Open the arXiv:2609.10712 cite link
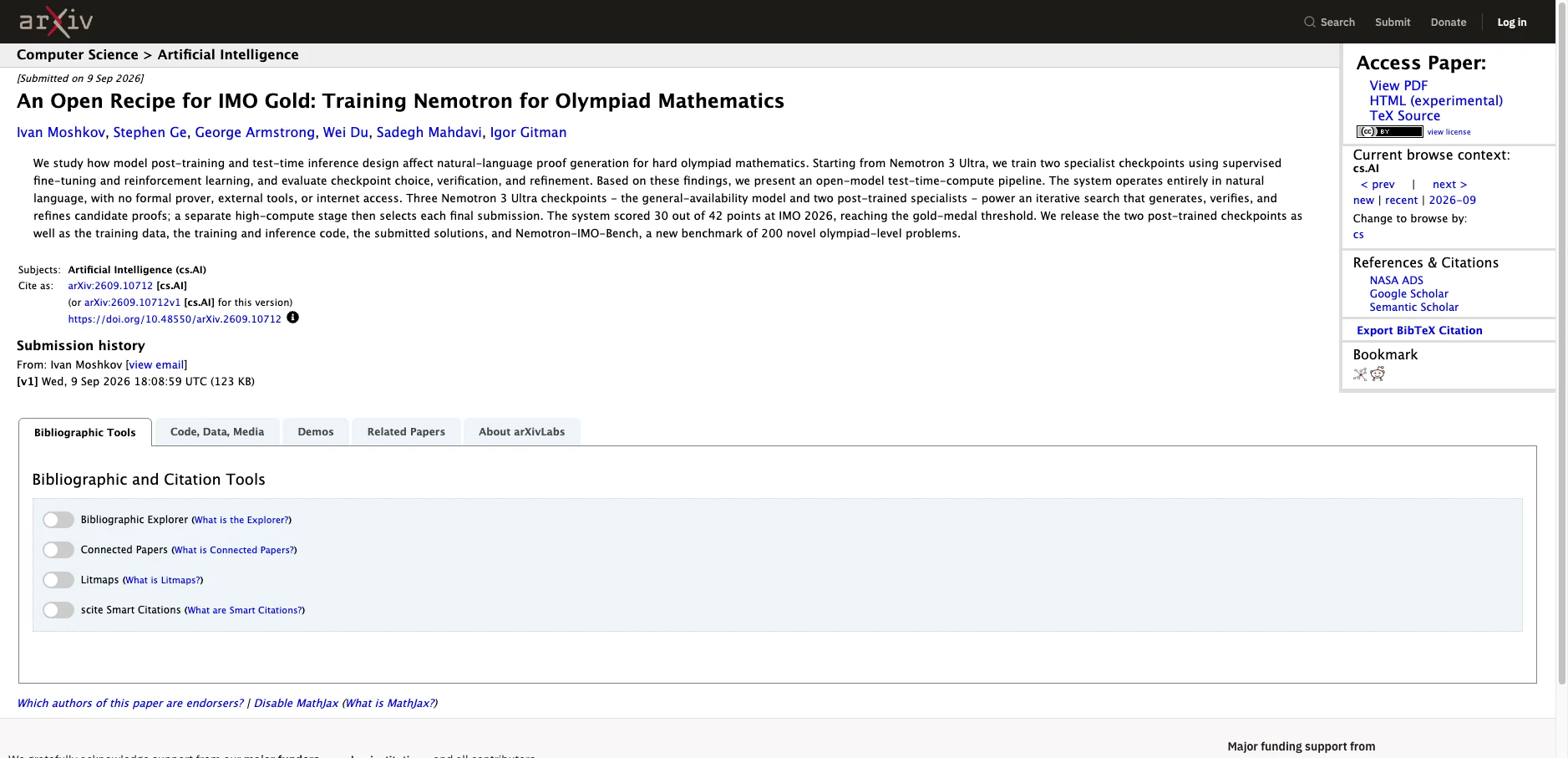Viewport: 1568px width, 758px height. (110, 286)
